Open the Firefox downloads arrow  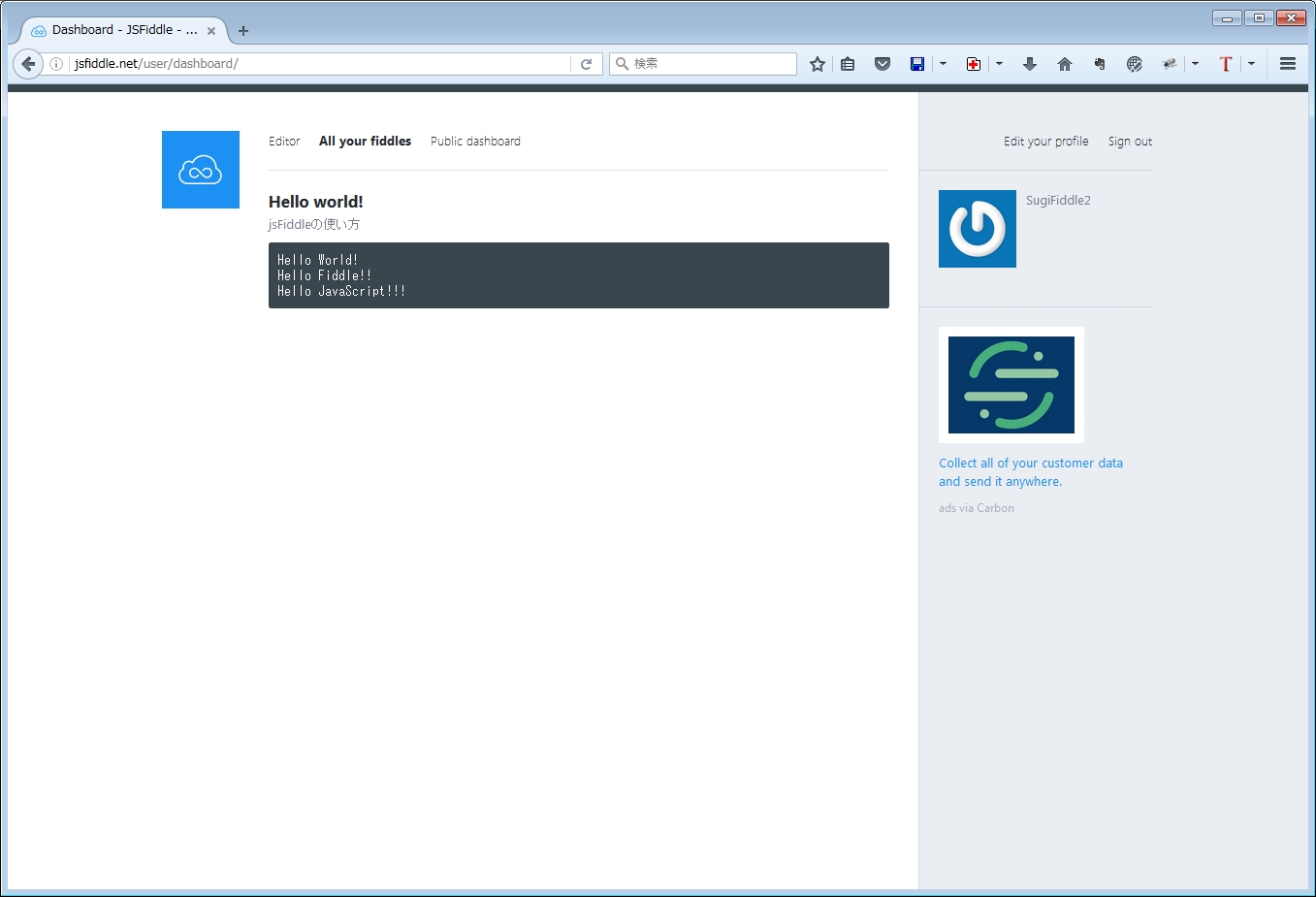click(1030, 64)
